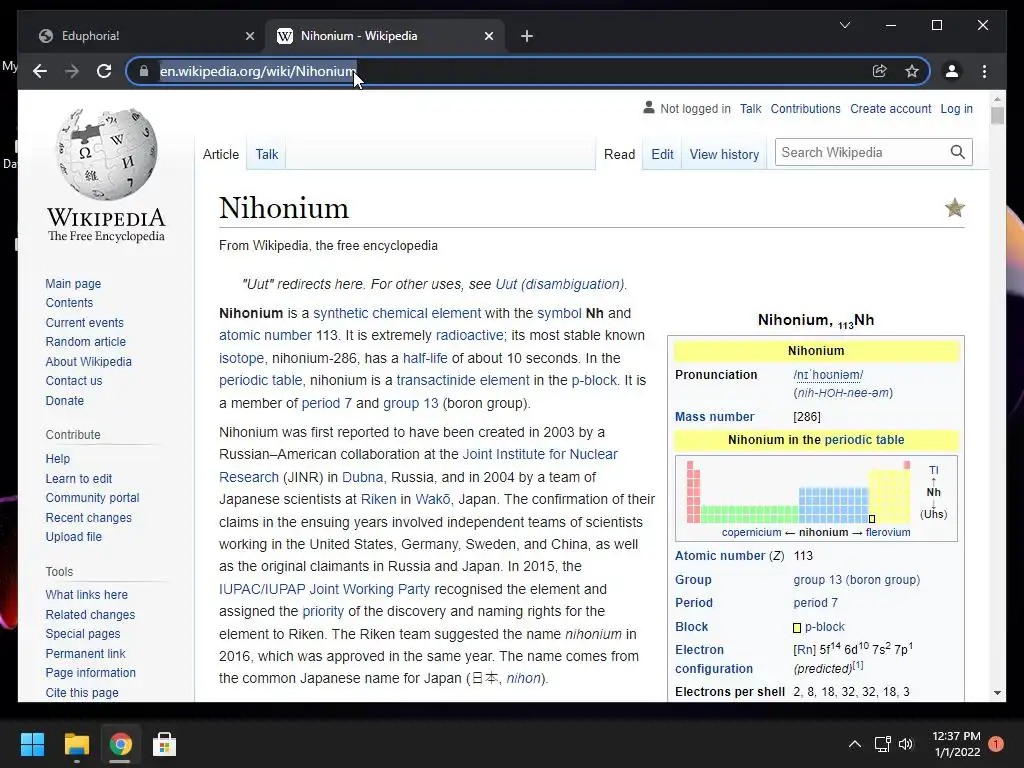The height and width of the screenshot is (768, 1024).
Task: Click the Tl element link above Nh
Action: click(x=934, y=470)
